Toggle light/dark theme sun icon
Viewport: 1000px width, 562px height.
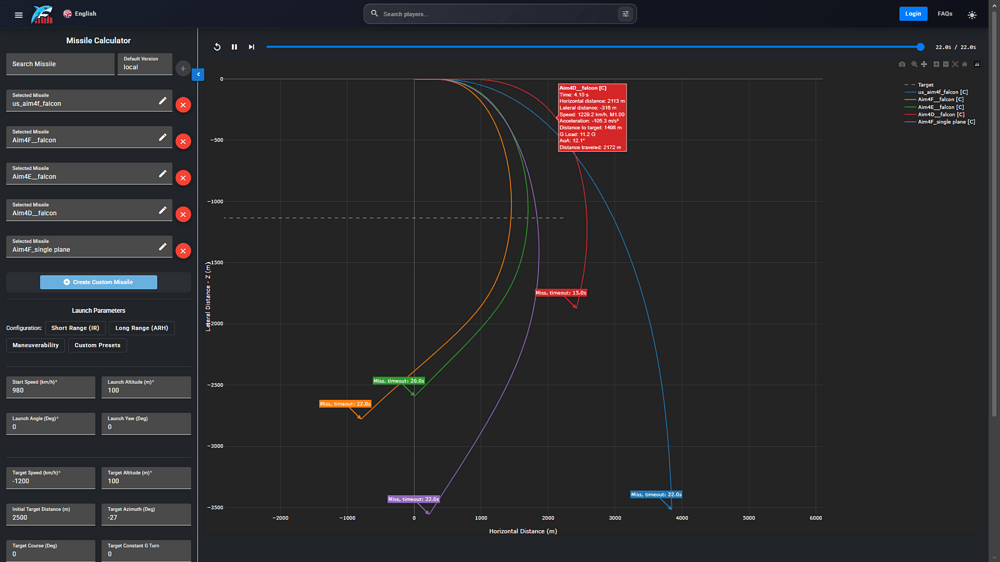tap(971, 15)
